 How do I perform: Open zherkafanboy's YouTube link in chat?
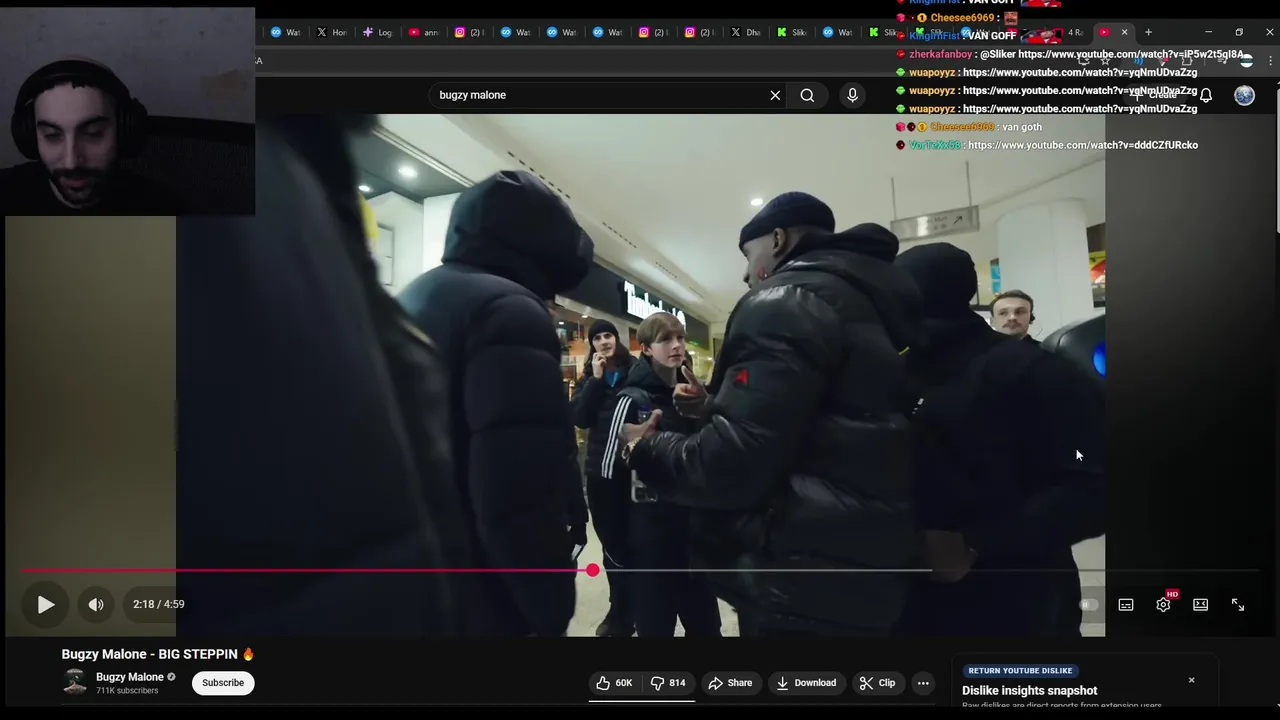pos(1131,54)
